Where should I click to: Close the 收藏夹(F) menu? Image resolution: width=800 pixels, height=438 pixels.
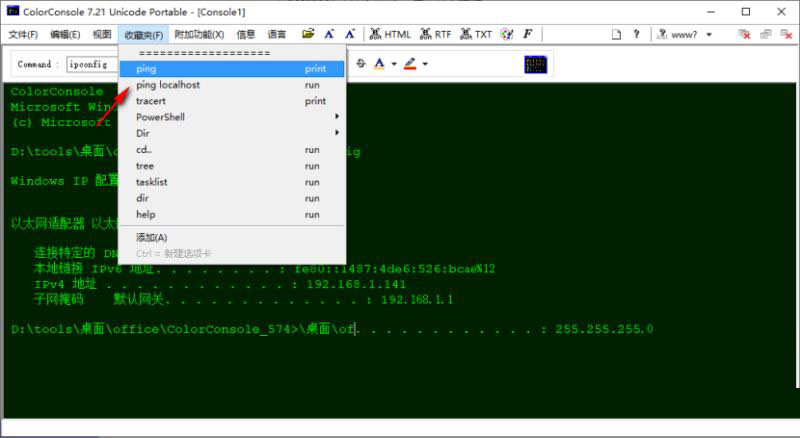(x=144, y=35)
